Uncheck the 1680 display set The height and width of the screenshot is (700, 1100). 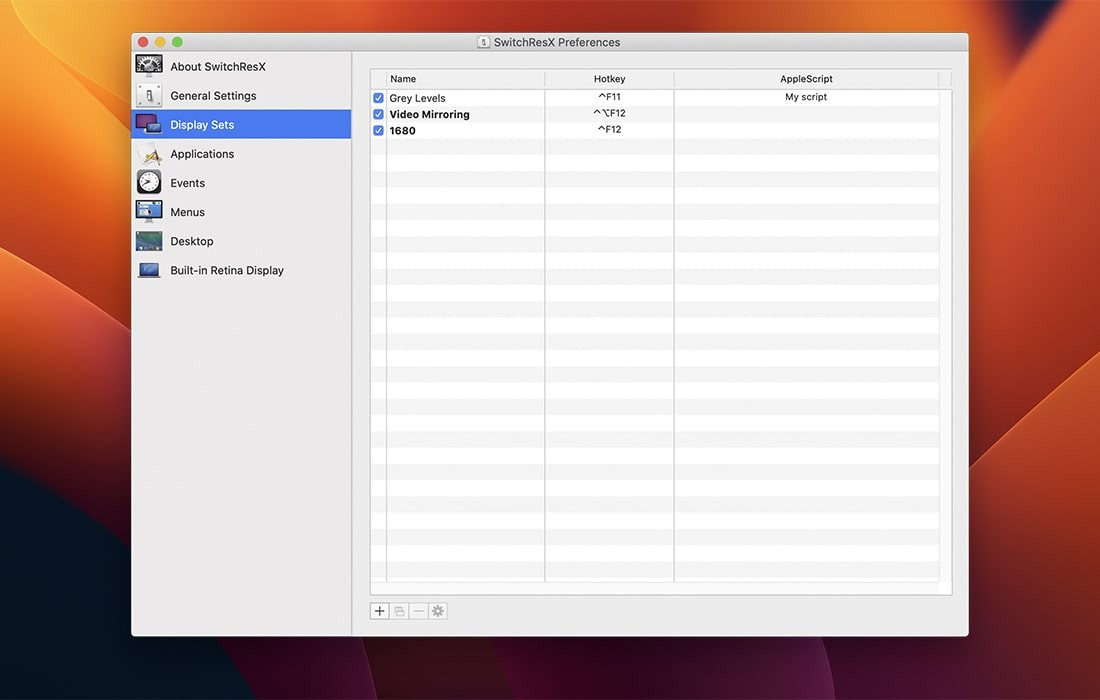[378, 130]
